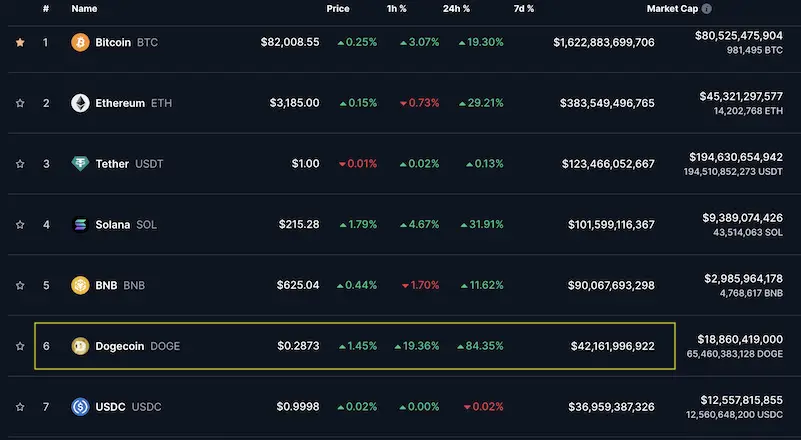Click the green Tether logo icon
Screen dimensions: 801x440
80,164
